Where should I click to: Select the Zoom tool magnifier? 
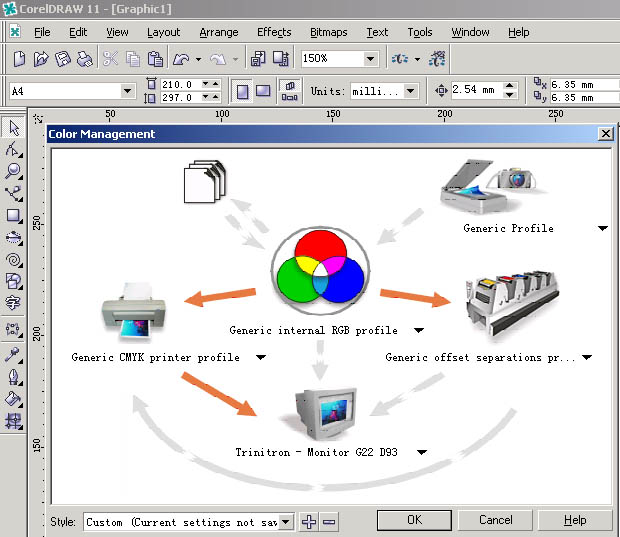(x=14, y=171)
